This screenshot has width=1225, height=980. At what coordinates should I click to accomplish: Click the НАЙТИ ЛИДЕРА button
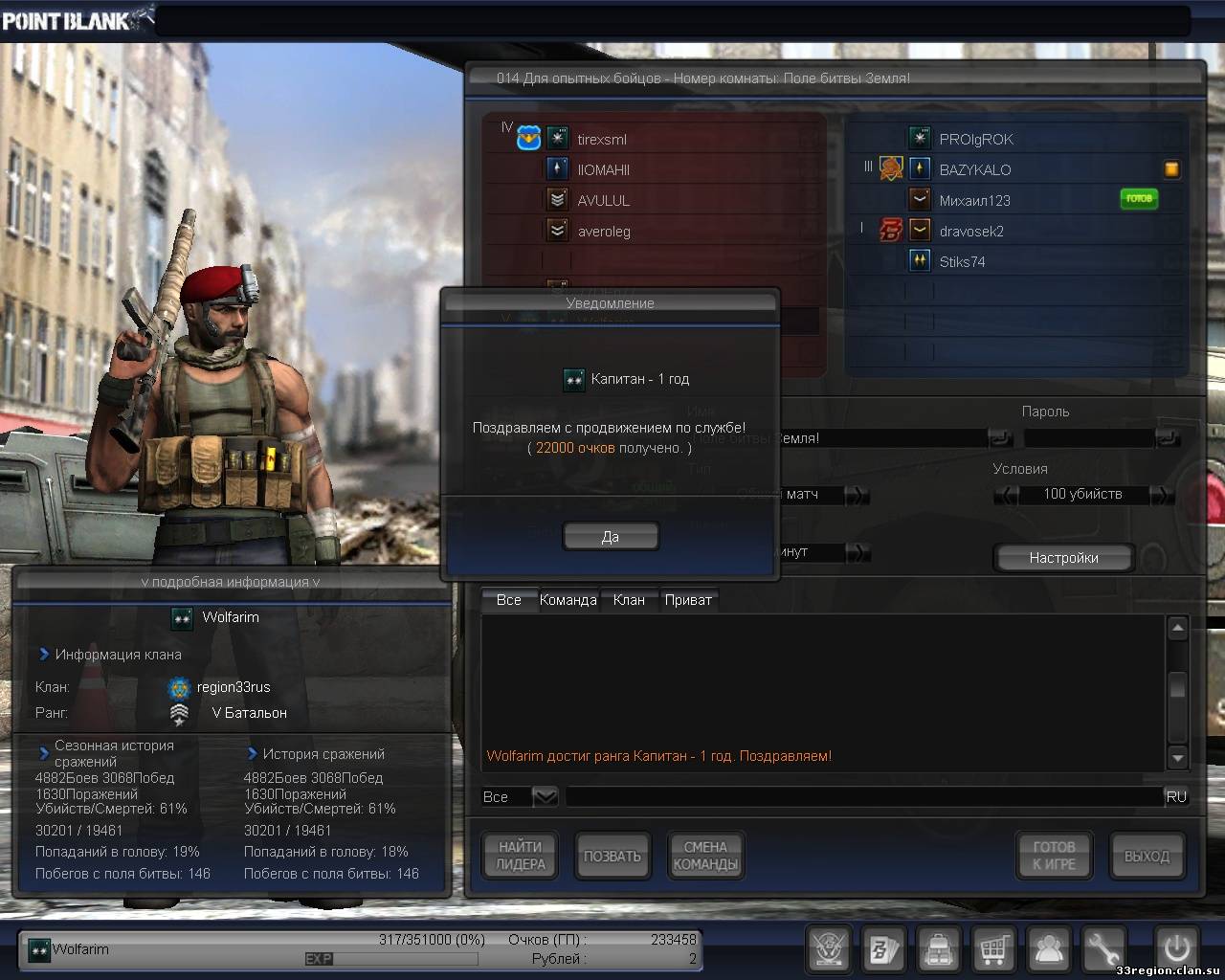[x=521, y=856]
